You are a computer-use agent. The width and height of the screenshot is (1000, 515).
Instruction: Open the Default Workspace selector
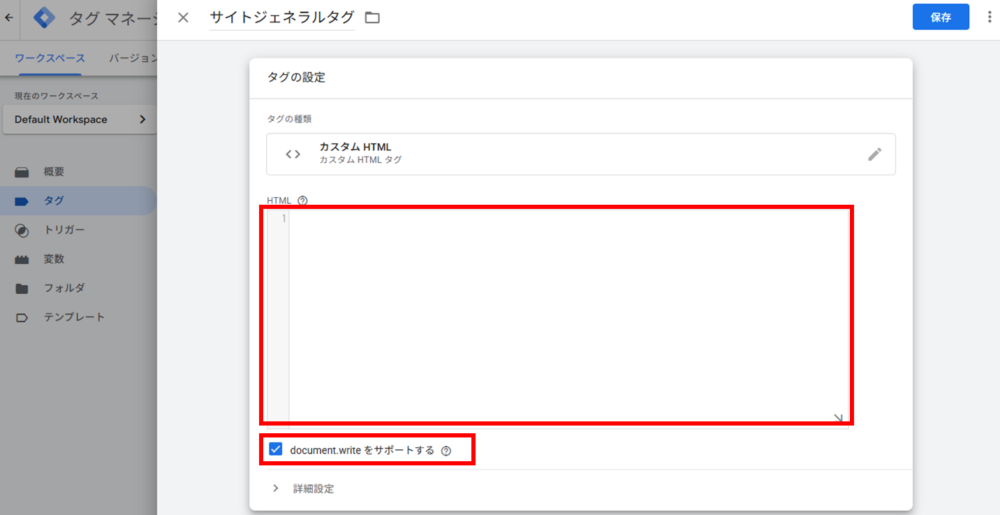coord(80,120)
